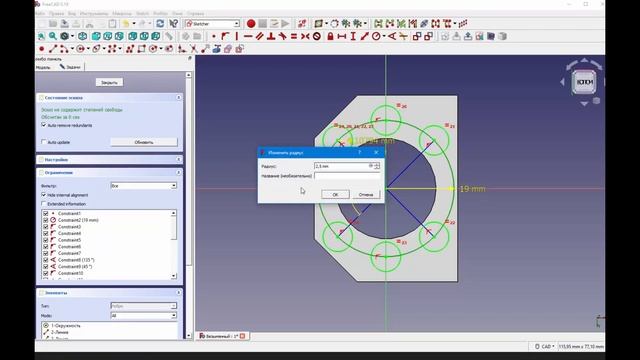Open the File menu
640x360 pixels.
pyautogui.click(x=40, y=13)
